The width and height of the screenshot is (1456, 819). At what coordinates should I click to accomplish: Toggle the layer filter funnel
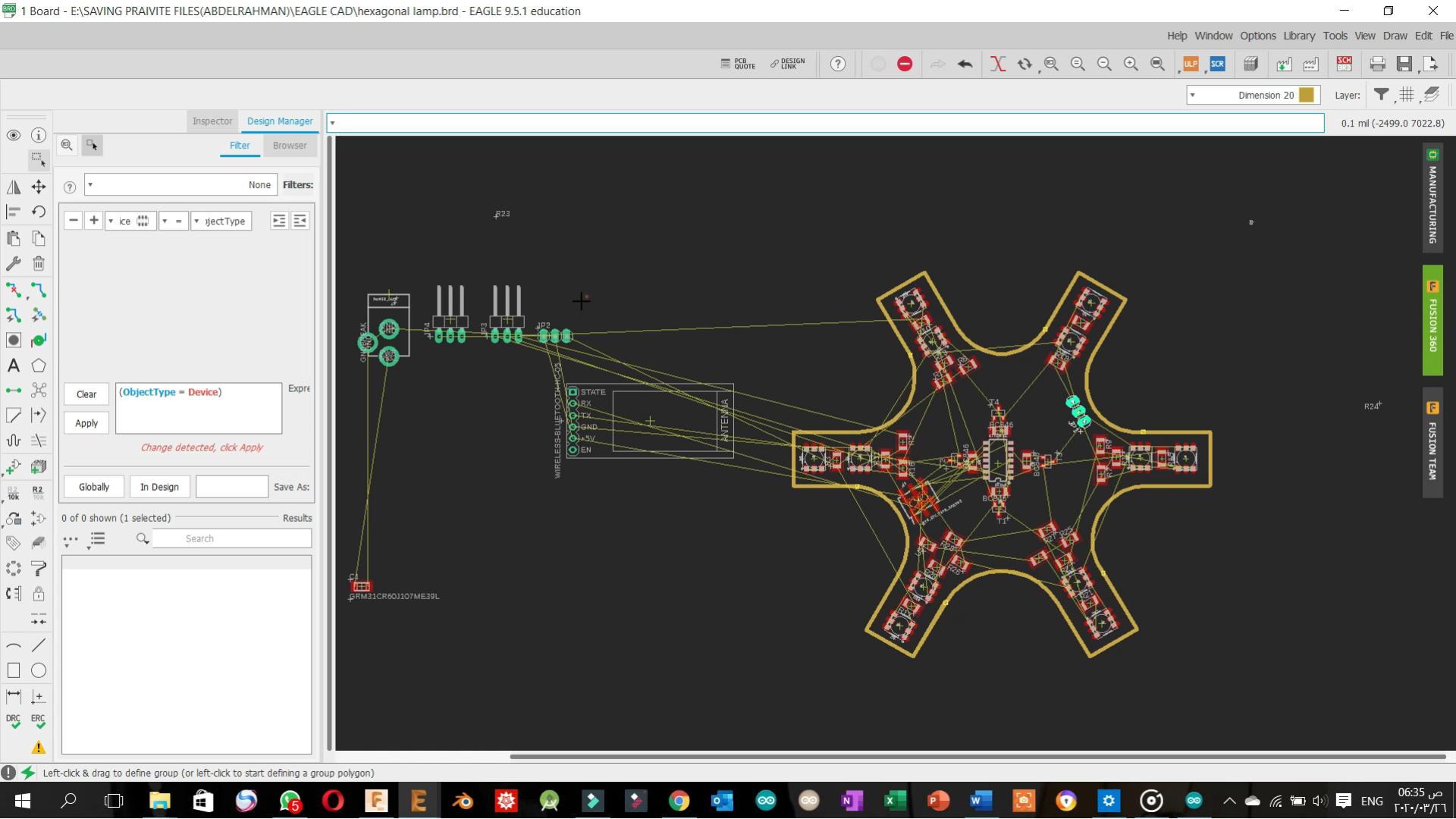(1382, 95)
